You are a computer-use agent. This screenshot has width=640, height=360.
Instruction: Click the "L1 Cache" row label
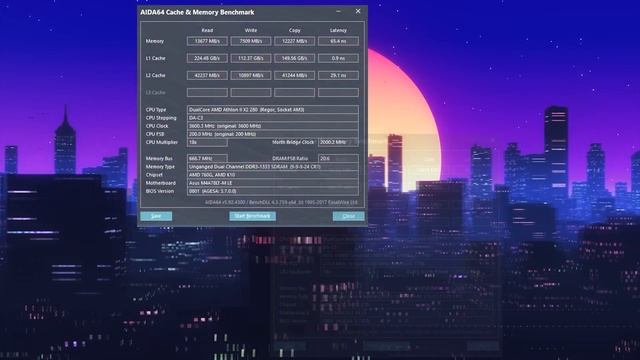pyautogui.click(x=156, y=58)
